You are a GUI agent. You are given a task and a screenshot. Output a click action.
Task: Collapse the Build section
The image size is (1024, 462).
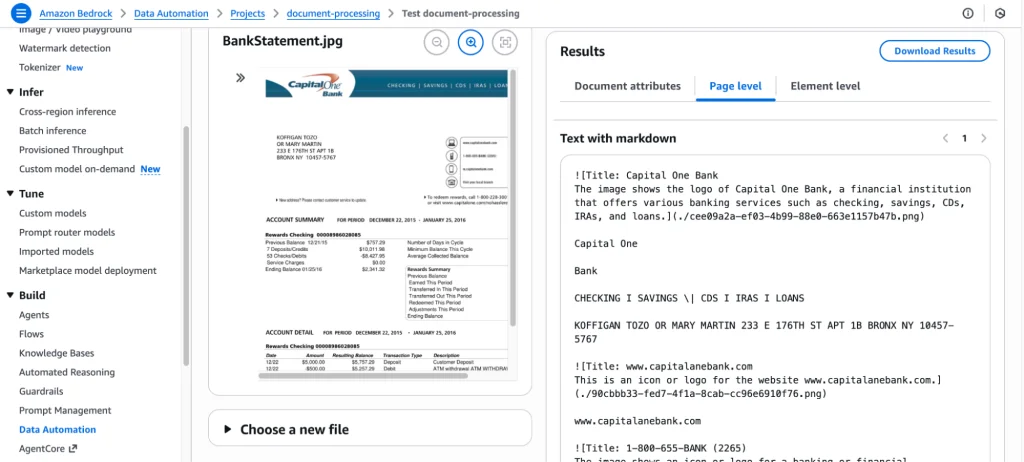10,295
